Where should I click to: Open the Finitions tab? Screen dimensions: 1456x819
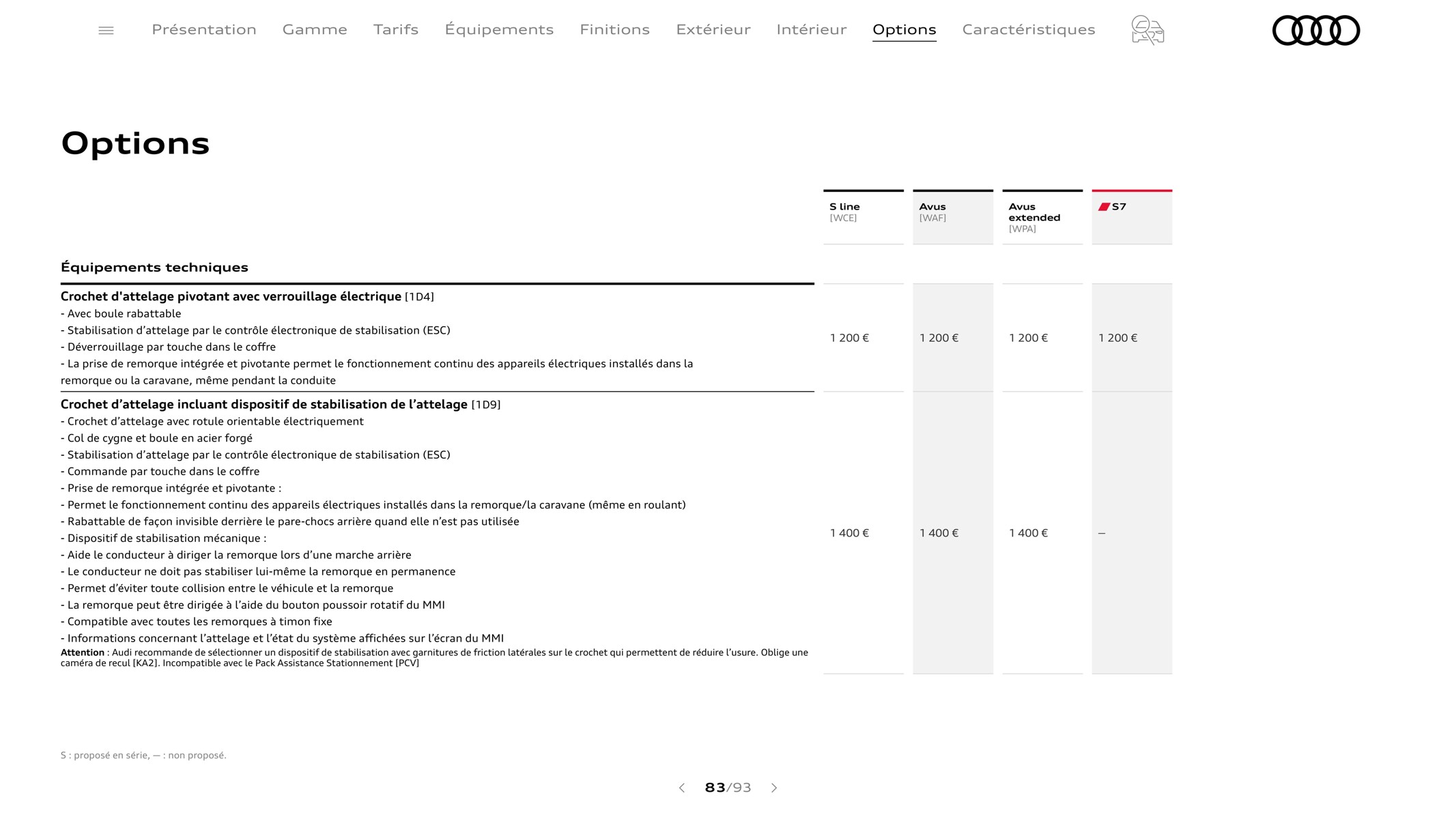pos(614,29)
